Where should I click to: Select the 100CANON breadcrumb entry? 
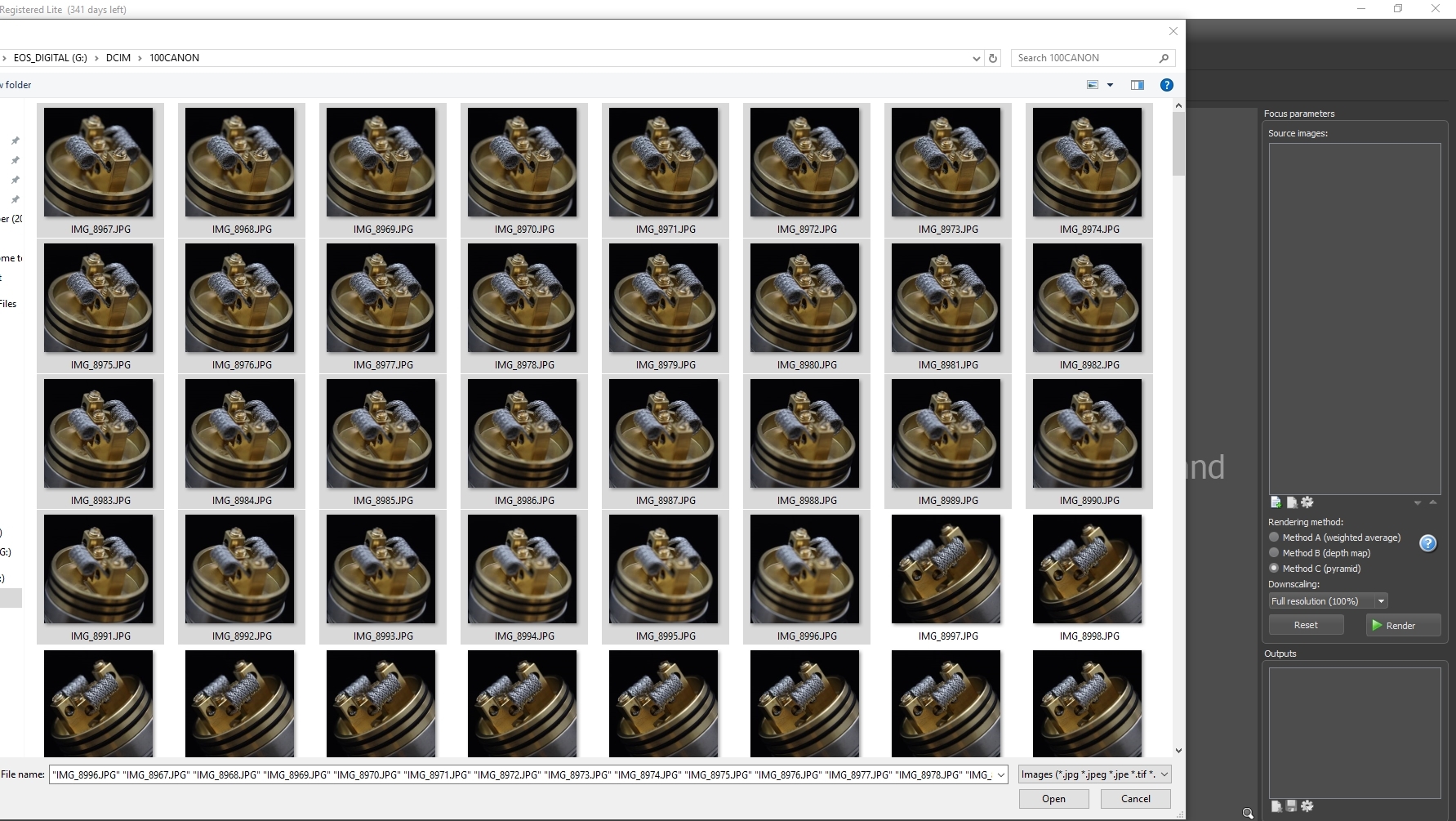[x=173, y=57]
